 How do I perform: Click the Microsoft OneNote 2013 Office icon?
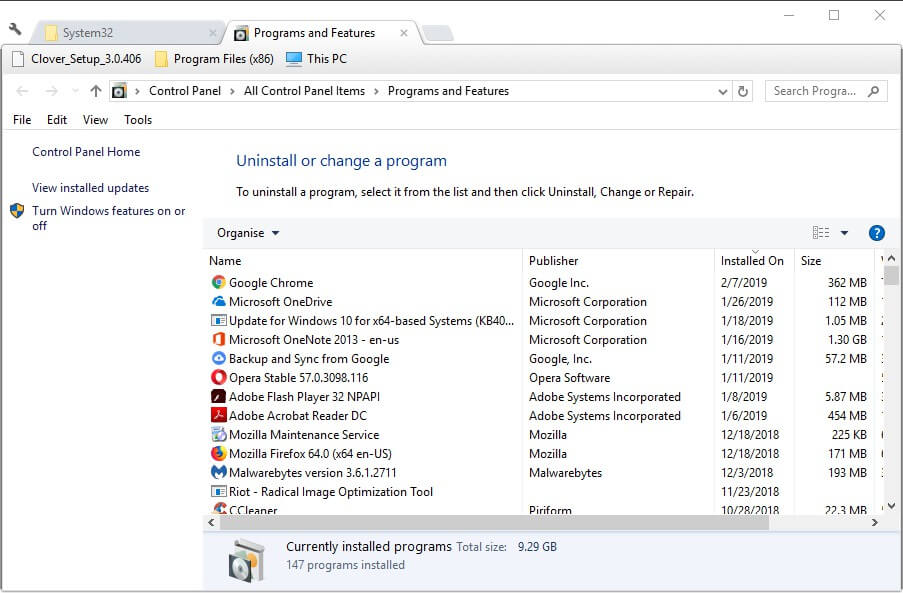pyautogui.click(x=218, y=339)
